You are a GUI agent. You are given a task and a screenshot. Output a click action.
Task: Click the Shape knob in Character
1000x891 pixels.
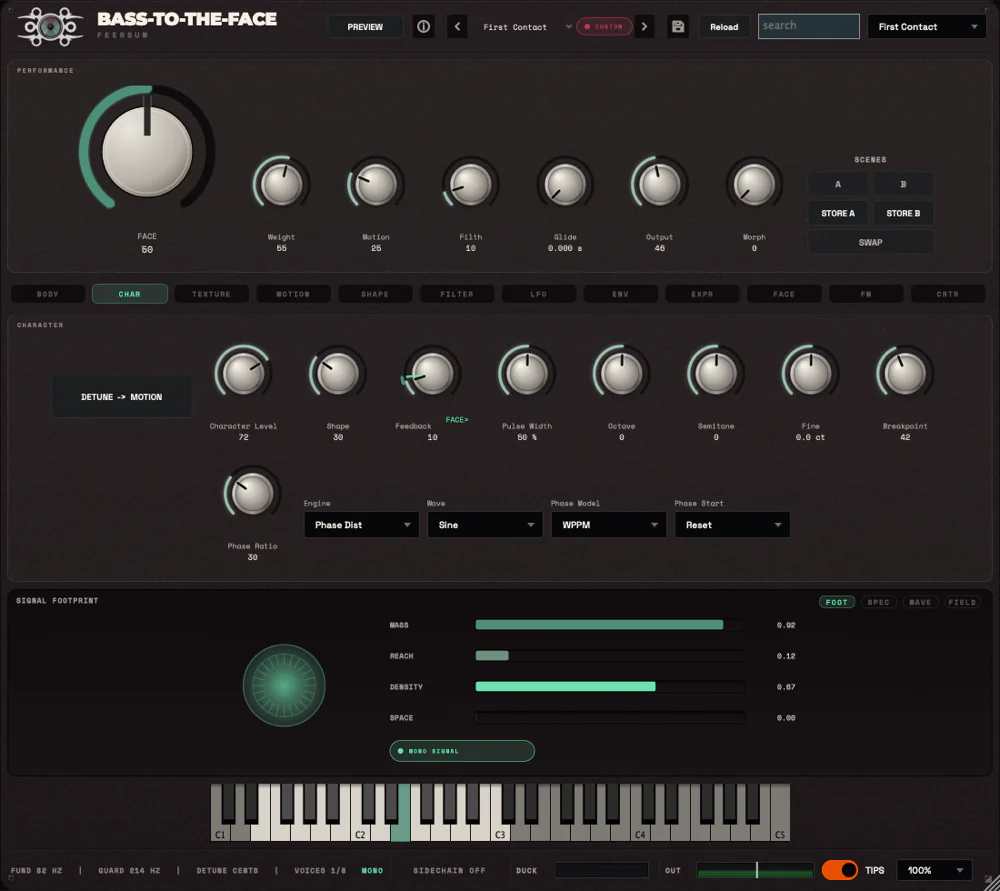[337, 373]
